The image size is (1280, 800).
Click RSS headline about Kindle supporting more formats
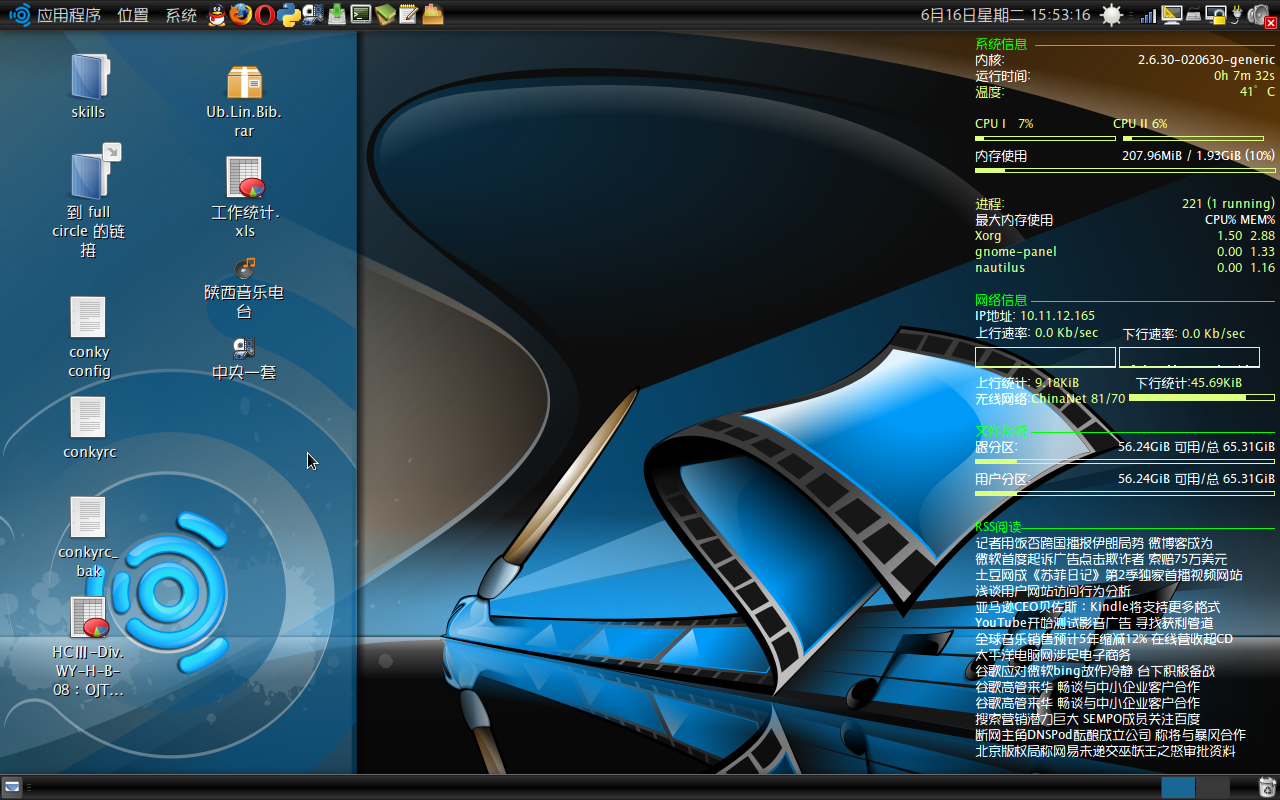1097,607
